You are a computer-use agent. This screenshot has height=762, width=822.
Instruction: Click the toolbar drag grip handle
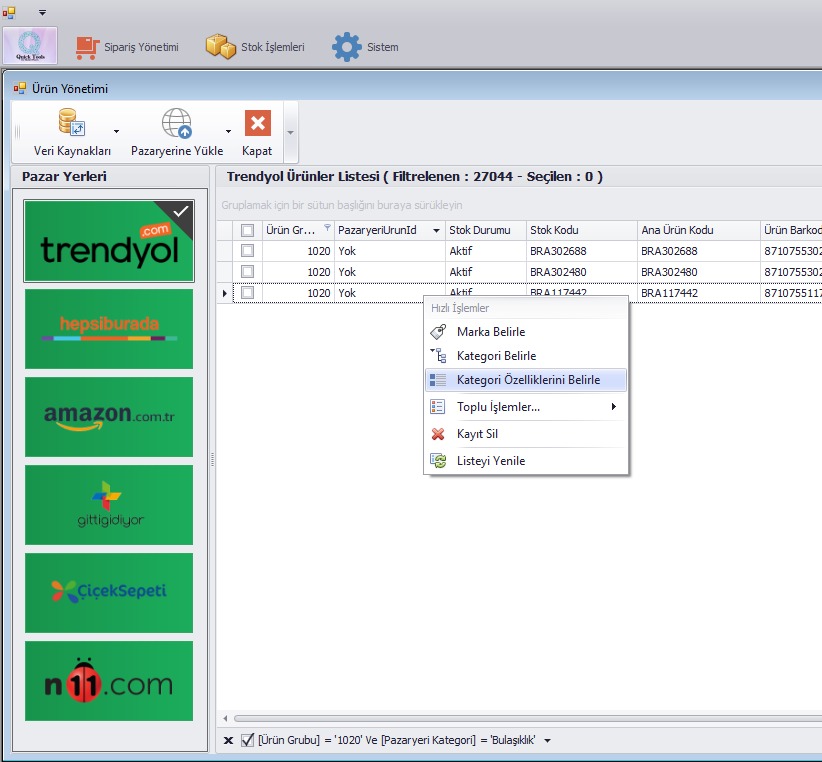pos(17,132)
